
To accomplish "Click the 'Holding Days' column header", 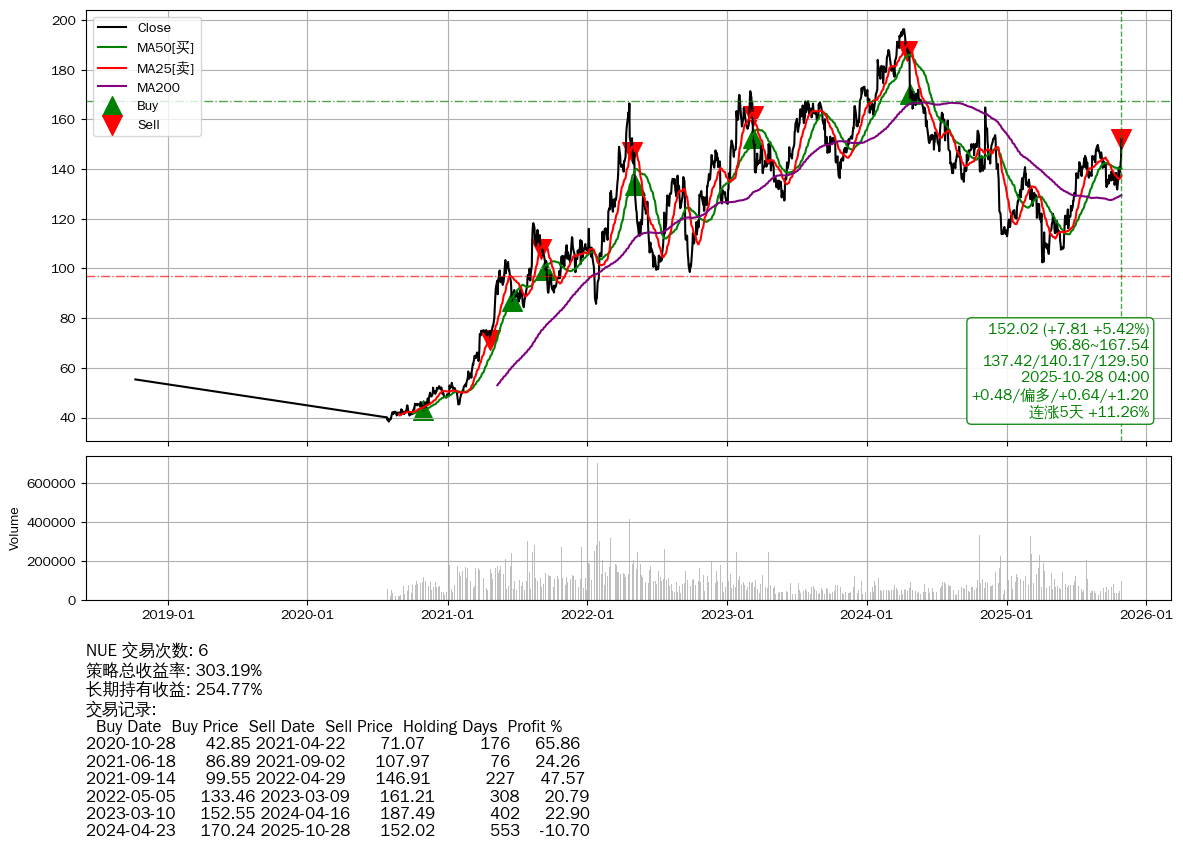I will coord(450,727).
